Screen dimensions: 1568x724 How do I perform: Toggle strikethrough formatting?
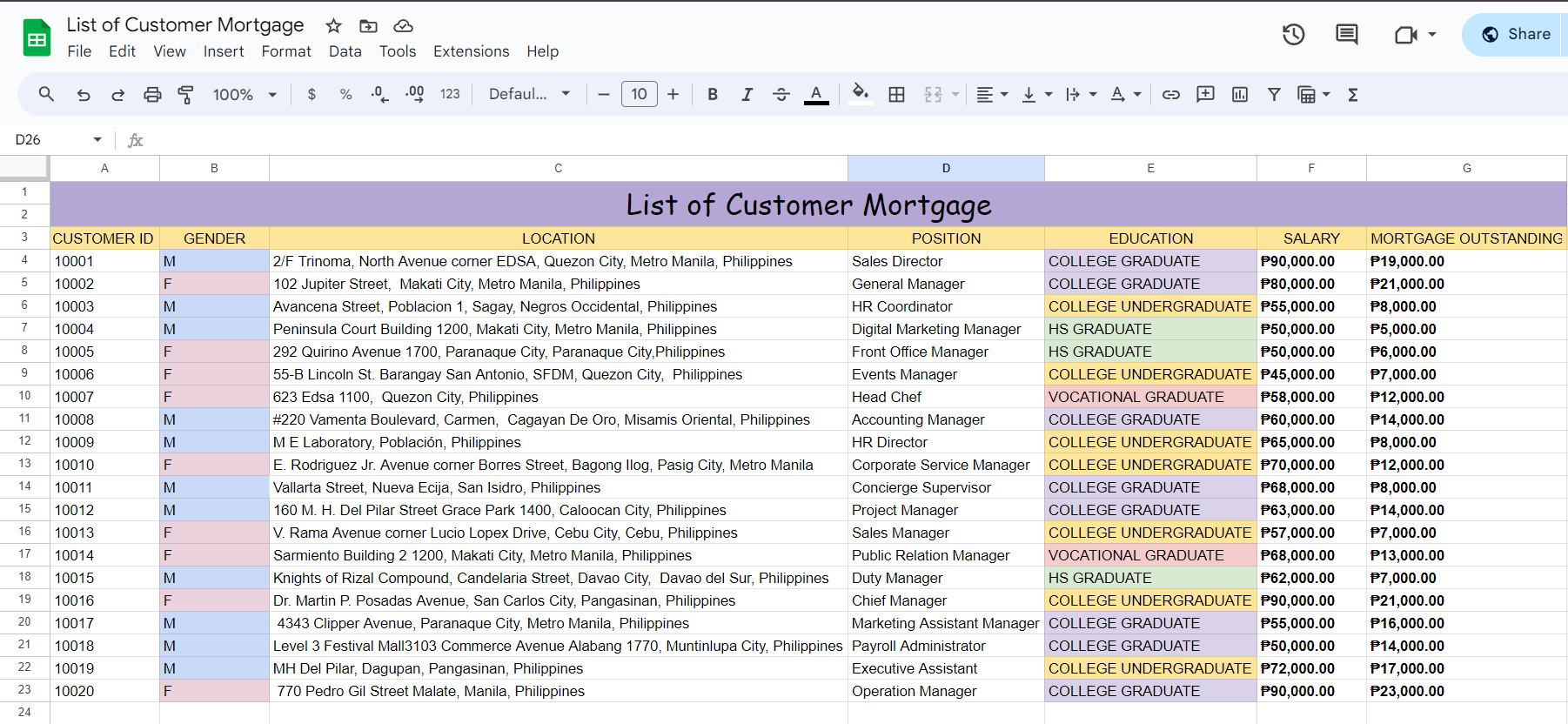(x=781, y=95)
